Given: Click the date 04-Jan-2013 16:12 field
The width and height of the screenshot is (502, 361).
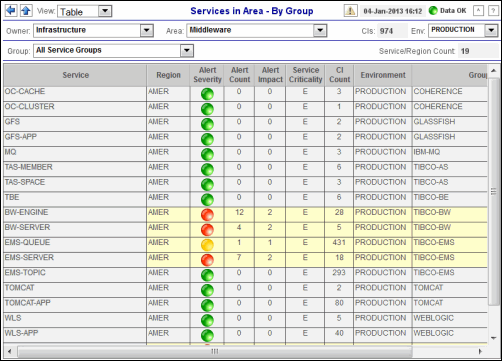Looking at the screenshot, I should 392,11.
